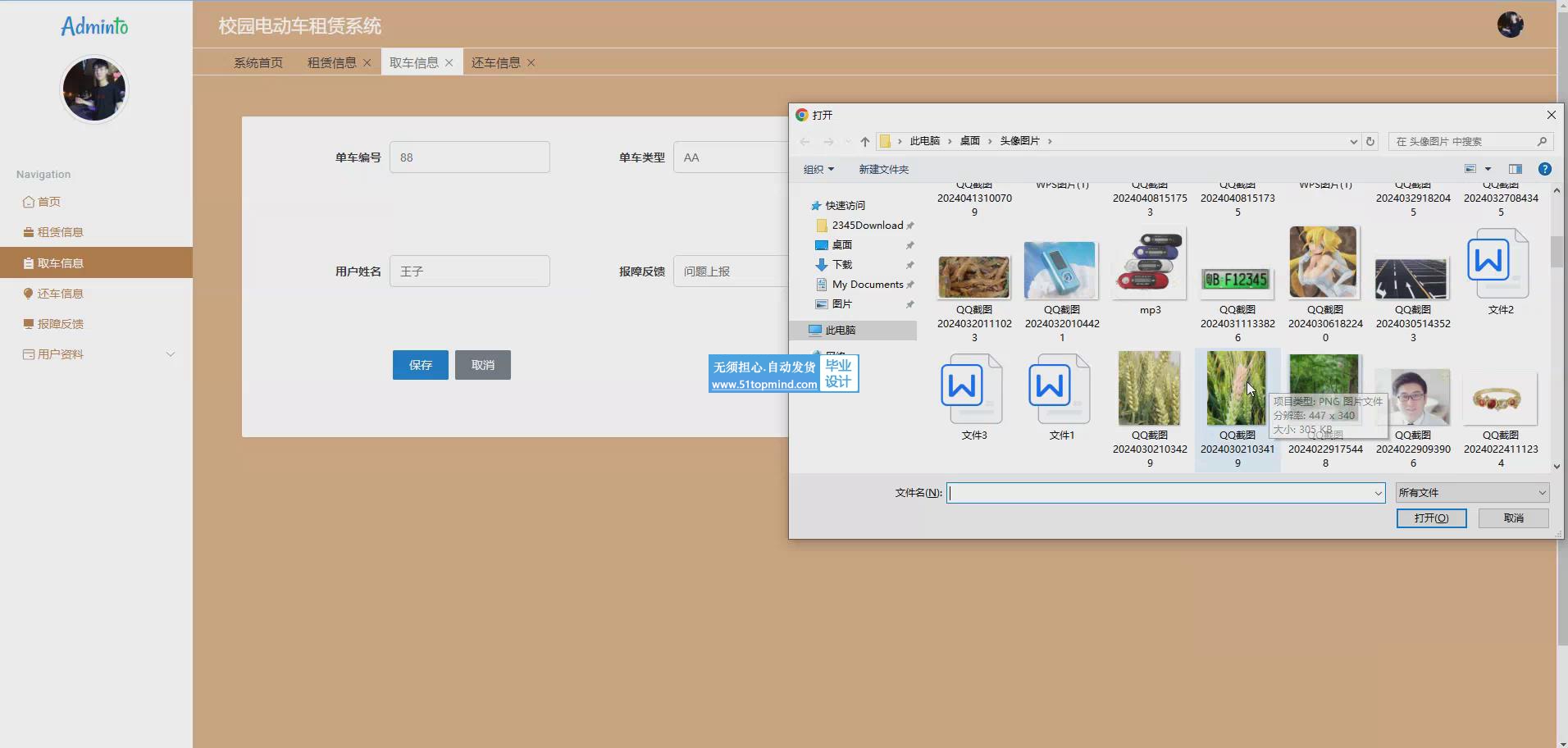Switch to the 还车信息 tab
1568x748 pixels.
496,62
